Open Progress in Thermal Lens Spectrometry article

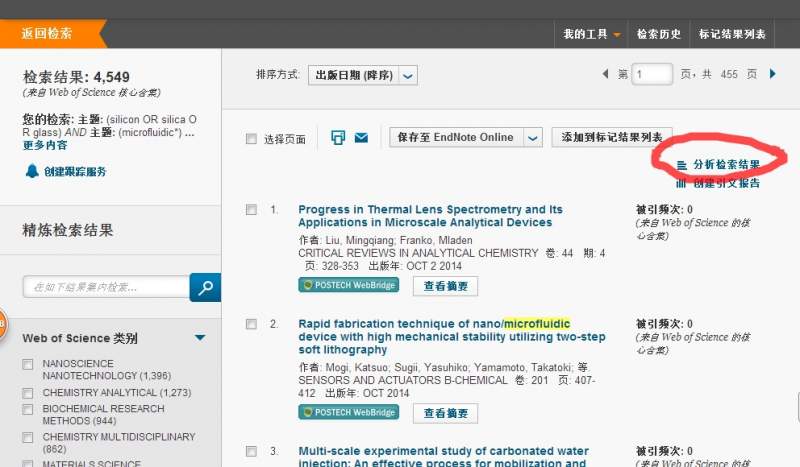click(x=430, y=216)
